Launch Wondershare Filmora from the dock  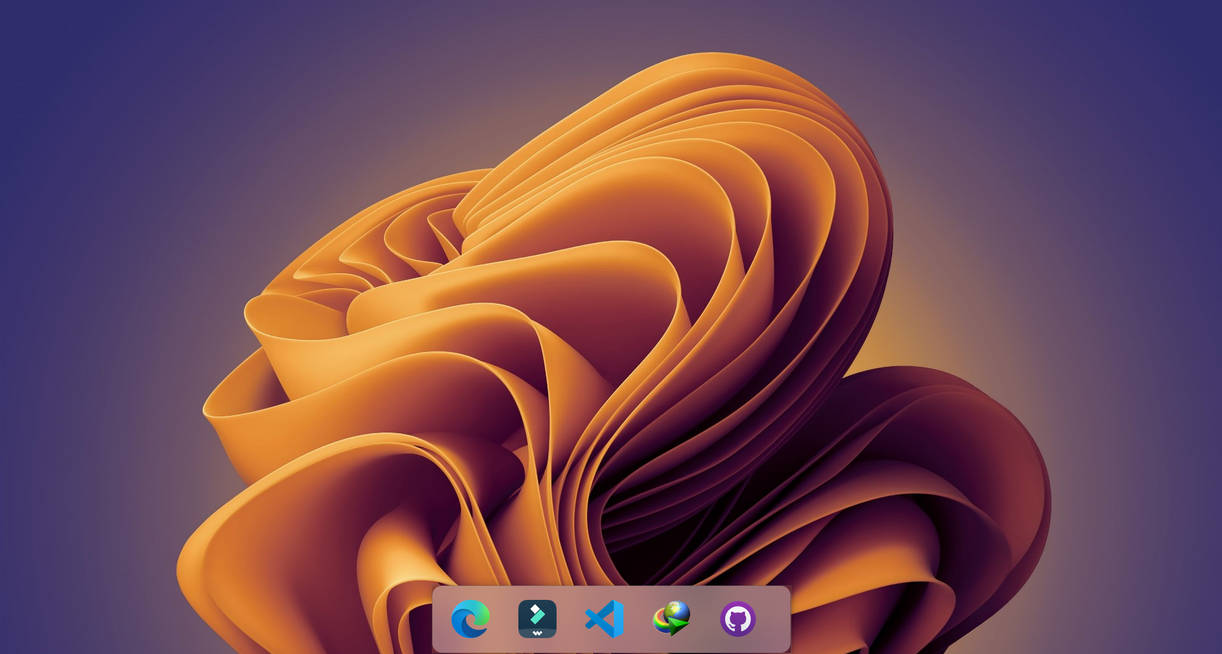tap(537, 619)
